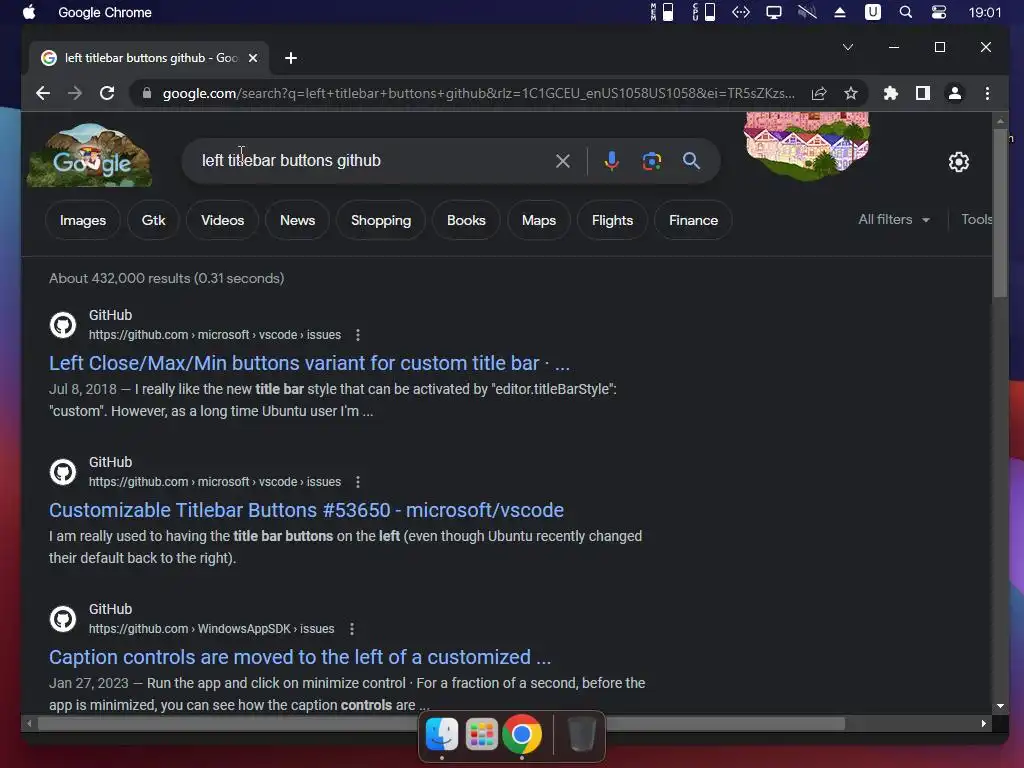This screenshot has width=1024, height=768.
Task: Click the muted sound icon in menu bar
Action: (807, 12)
